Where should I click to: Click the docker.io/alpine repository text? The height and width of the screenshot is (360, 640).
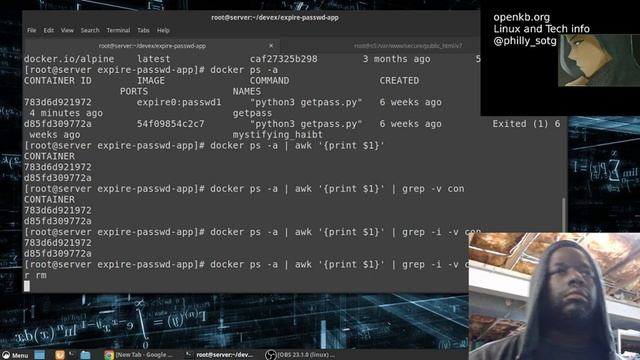click(x=69, y=59)
